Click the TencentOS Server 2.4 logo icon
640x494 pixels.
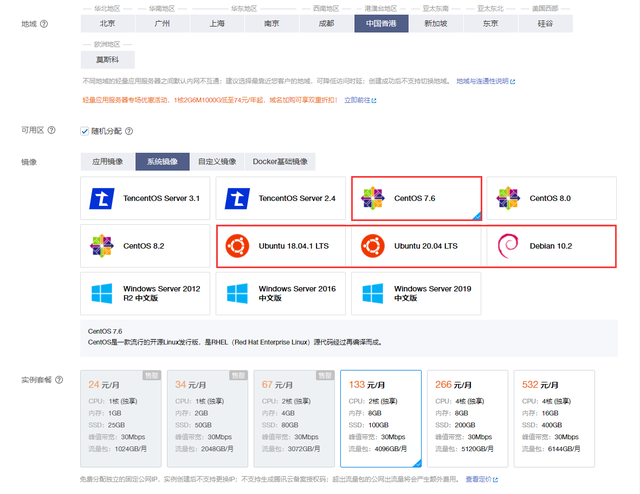tap(237, 198)
